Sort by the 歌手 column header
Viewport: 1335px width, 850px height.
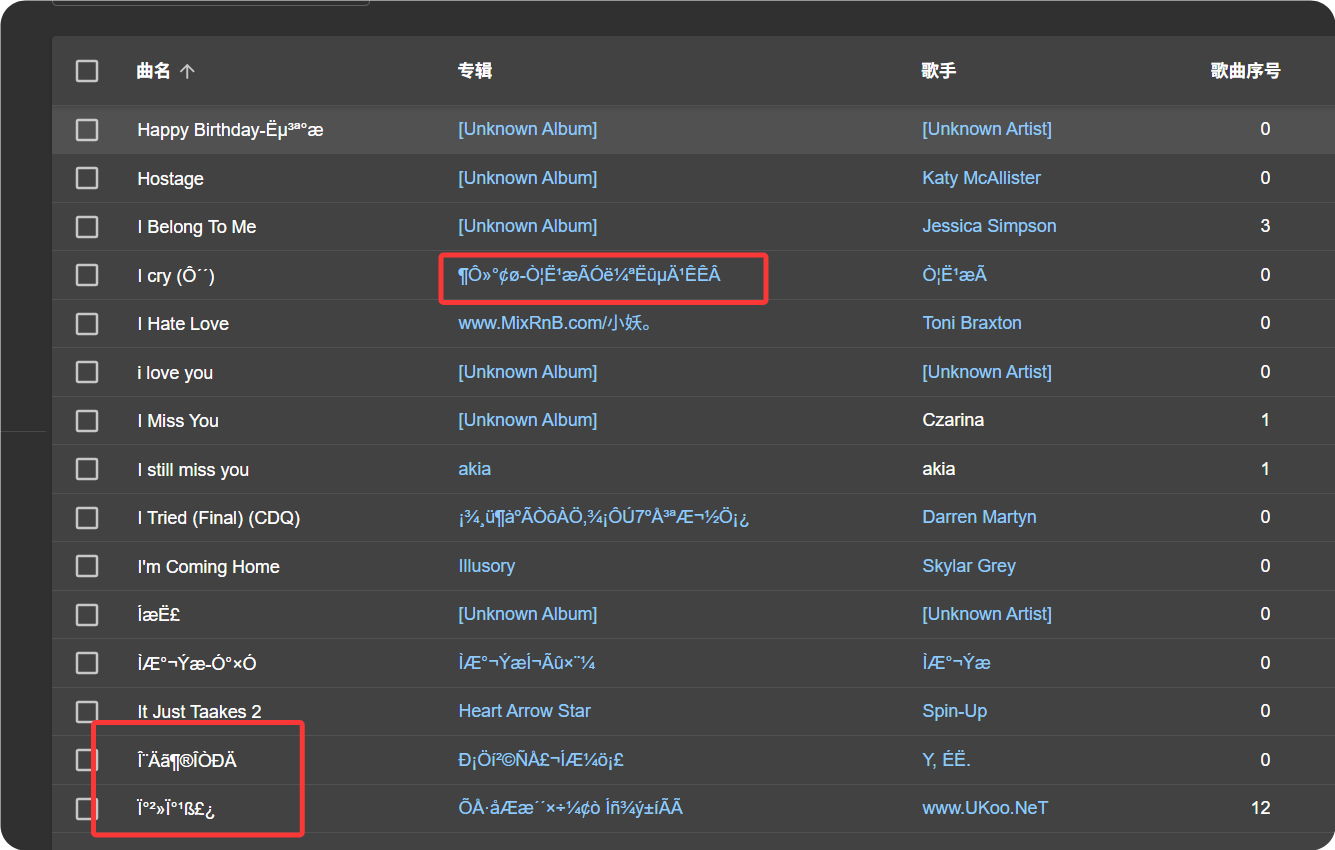(x=938, y=71)
